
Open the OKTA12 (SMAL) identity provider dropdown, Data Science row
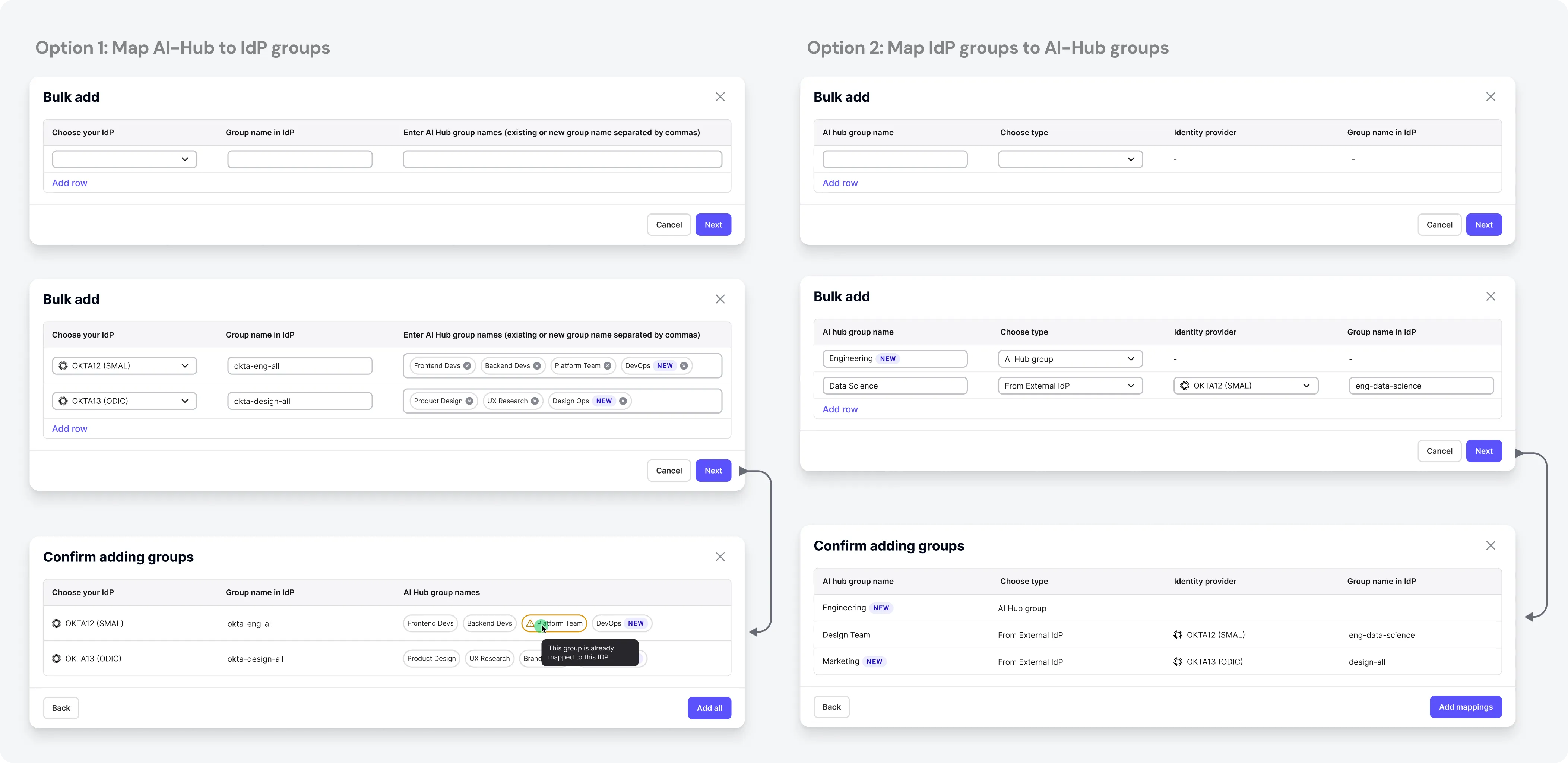[1245, 386]
